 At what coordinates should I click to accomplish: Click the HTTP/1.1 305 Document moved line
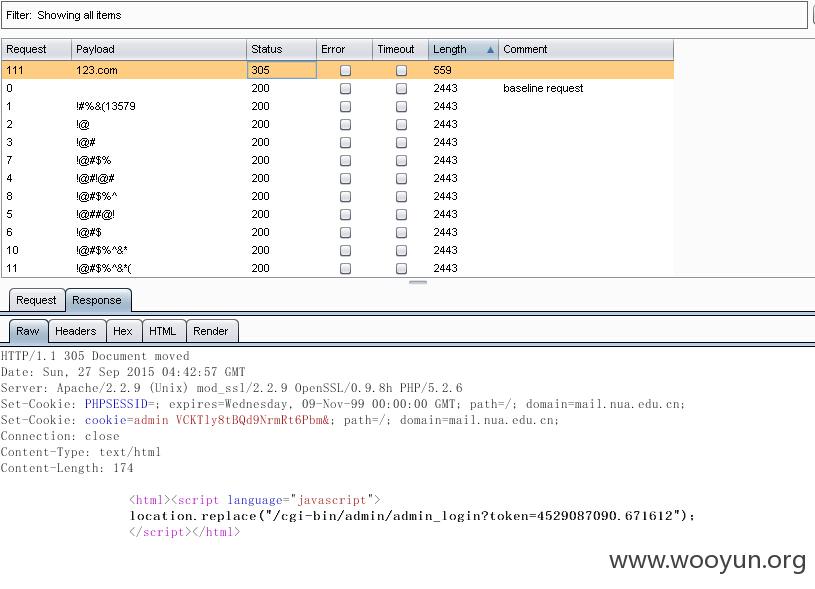tap(95, 356)
